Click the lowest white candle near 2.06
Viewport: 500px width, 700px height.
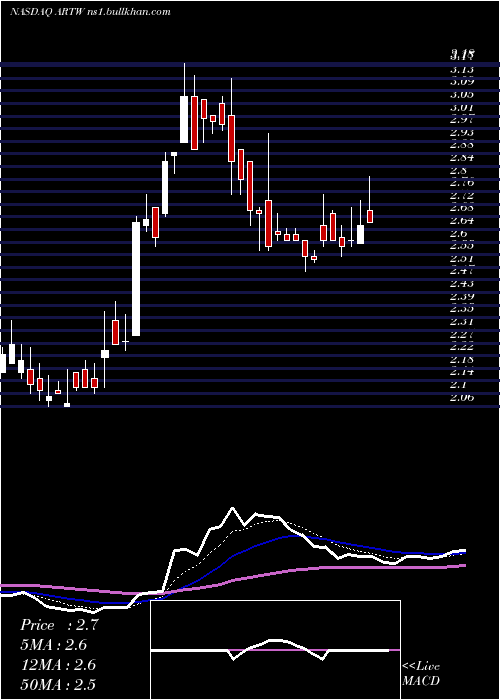point(67,405)
